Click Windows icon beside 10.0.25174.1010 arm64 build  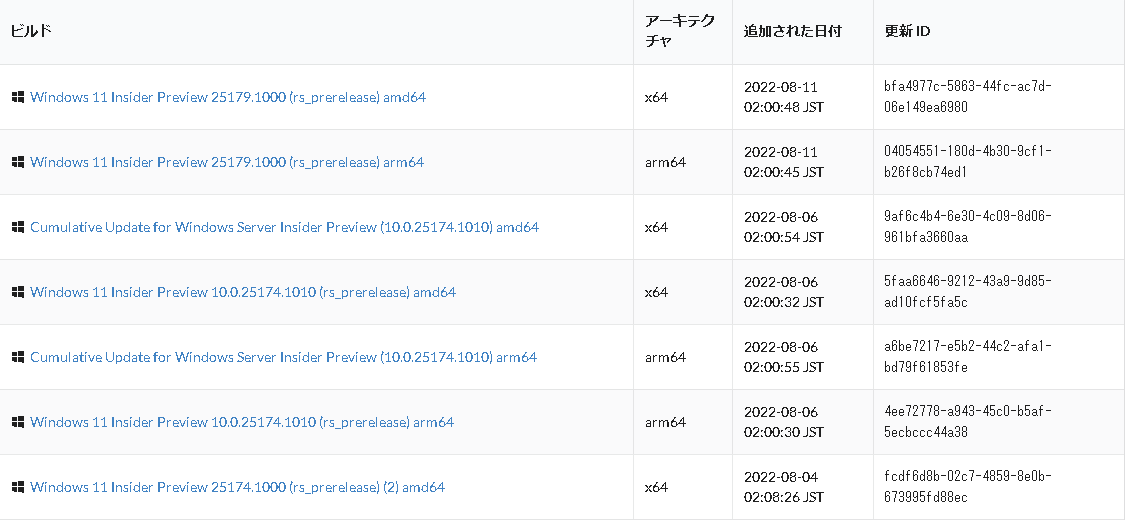18,422
